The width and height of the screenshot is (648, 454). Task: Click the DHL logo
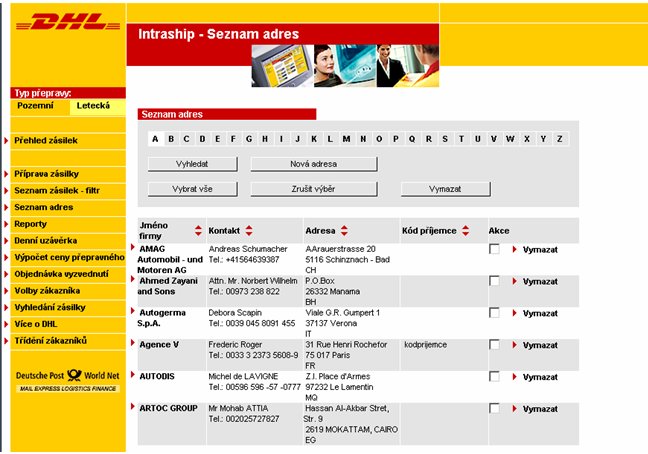68,21
